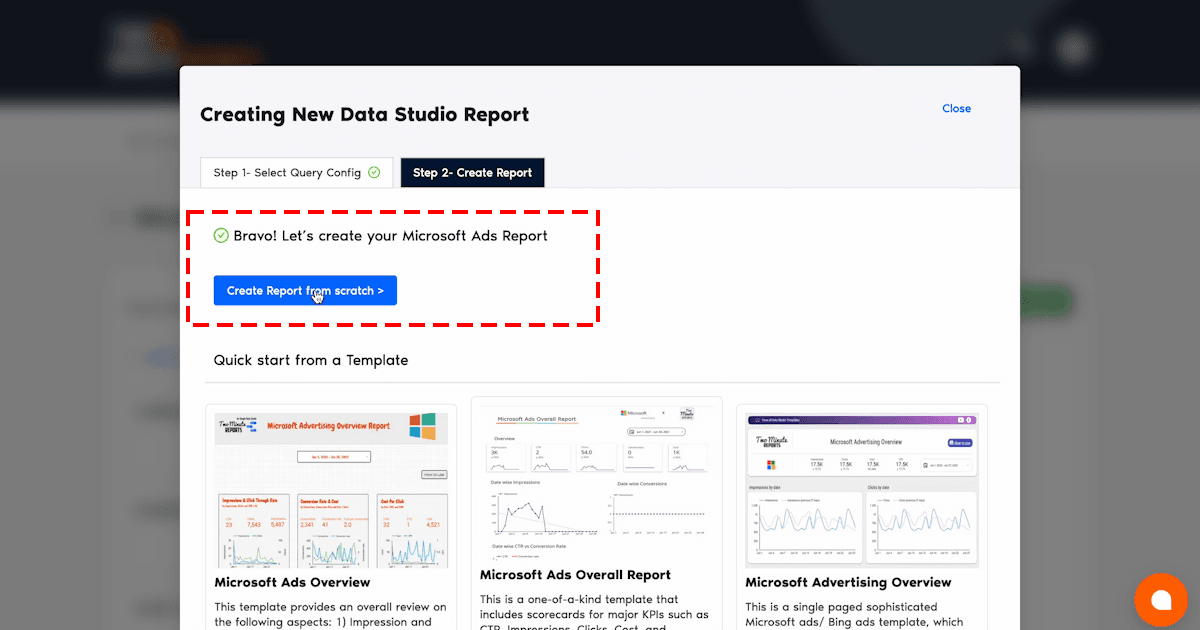Close the Creating New Data Studio Report dialog

[x=956, y=108]
